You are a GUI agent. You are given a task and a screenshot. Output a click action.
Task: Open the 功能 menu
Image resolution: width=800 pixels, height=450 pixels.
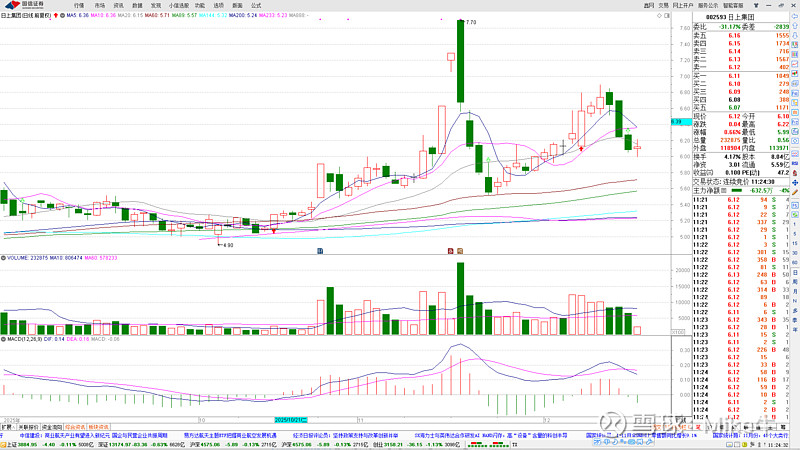[x=200, y=6]
